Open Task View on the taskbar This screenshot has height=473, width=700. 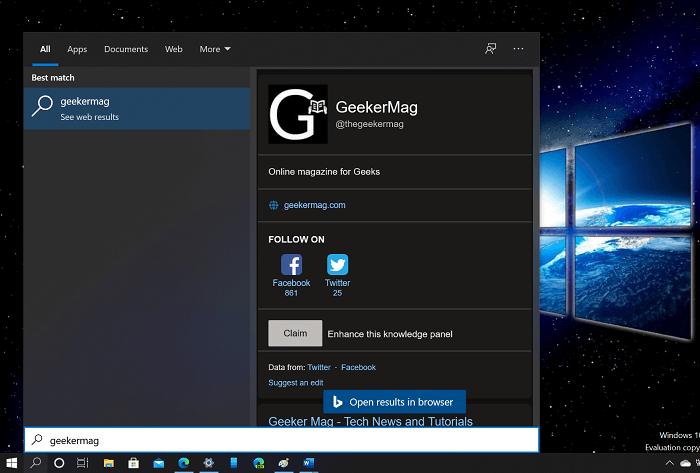pos(83,463)
